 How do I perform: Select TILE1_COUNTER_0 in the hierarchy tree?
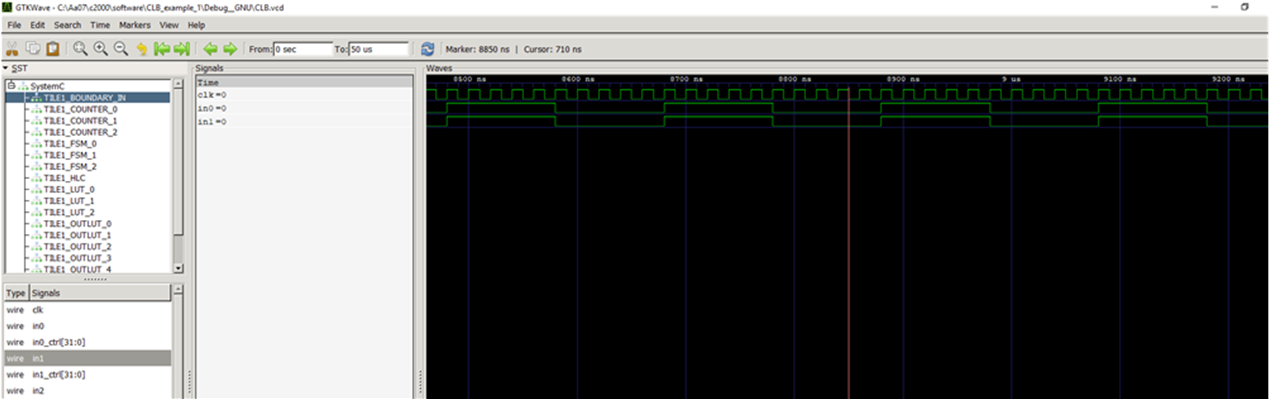point(80,109)
